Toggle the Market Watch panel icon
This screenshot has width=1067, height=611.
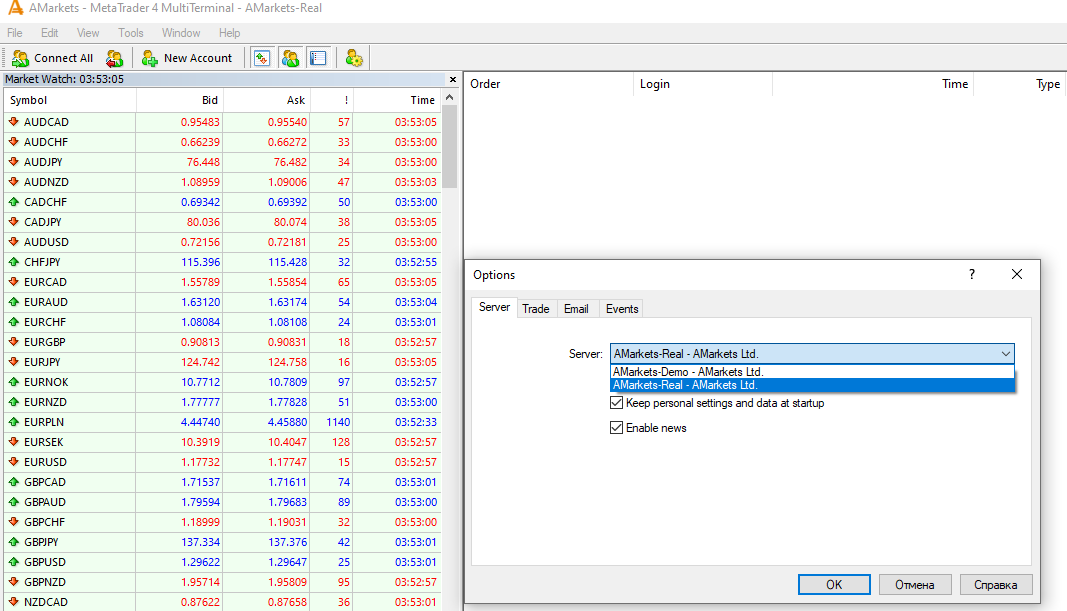pos(262,58)
